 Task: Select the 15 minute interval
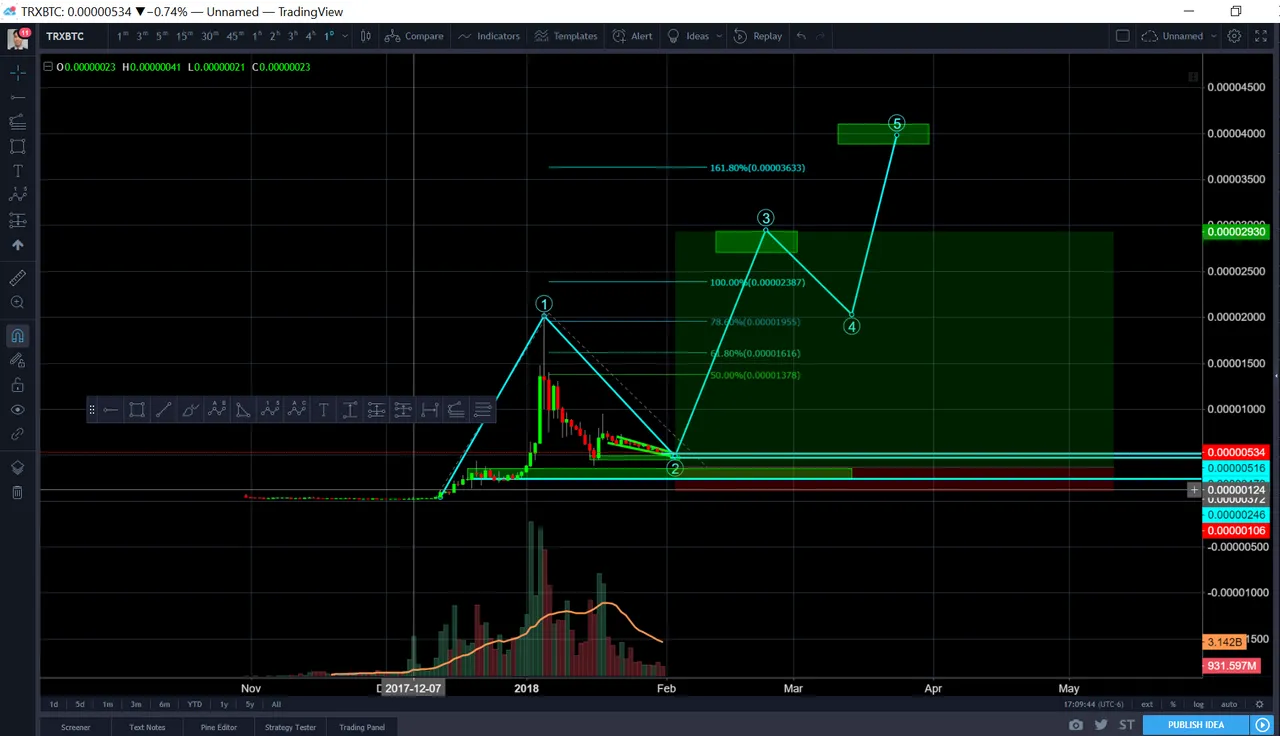pyautogui.click(x=184, y=36)
